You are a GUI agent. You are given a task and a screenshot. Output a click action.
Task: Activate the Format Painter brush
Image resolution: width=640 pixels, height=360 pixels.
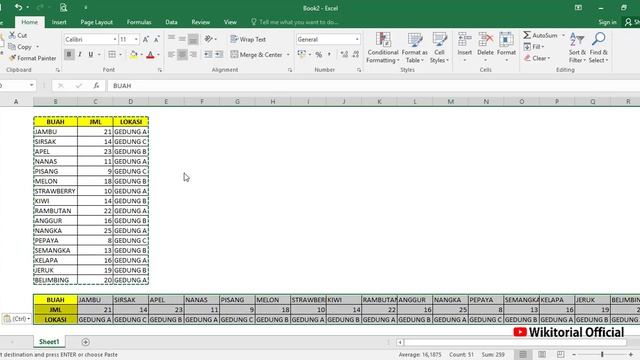point(12,58)
